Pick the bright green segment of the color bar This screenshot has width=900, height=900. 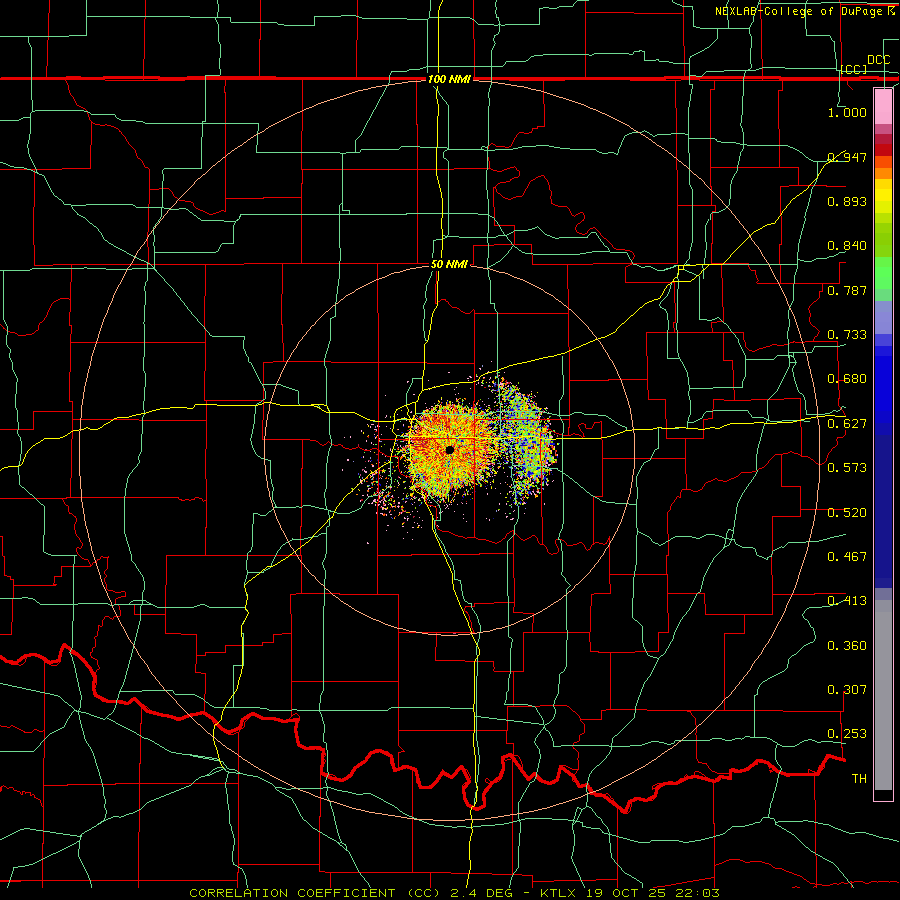(883, 273)
